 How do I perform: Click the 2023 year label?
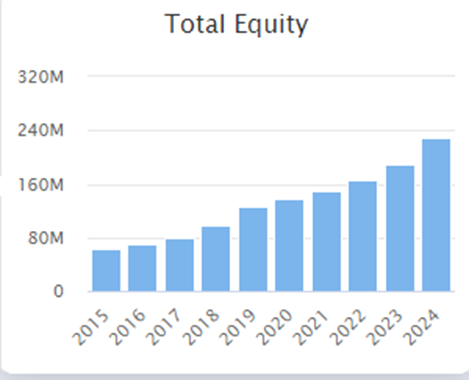pyautogui.click(x=384, y=328)
